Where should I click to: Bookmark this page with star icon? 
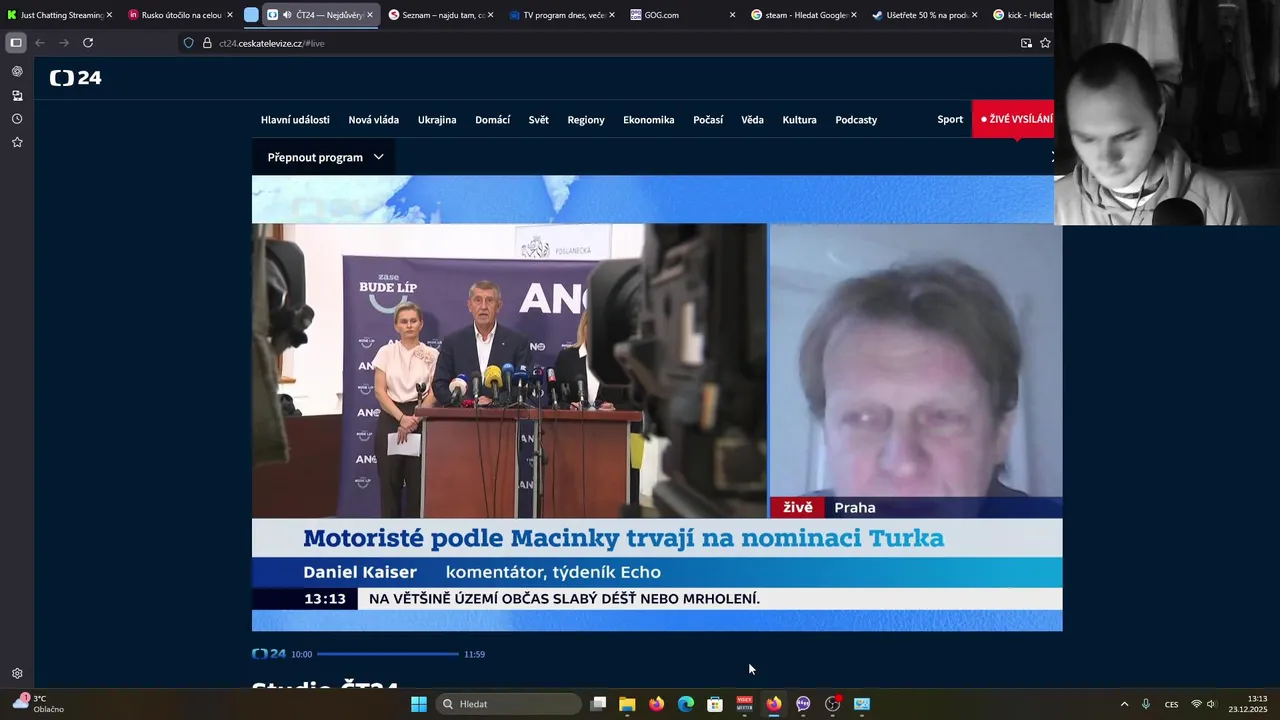(x=1045, y=43)
